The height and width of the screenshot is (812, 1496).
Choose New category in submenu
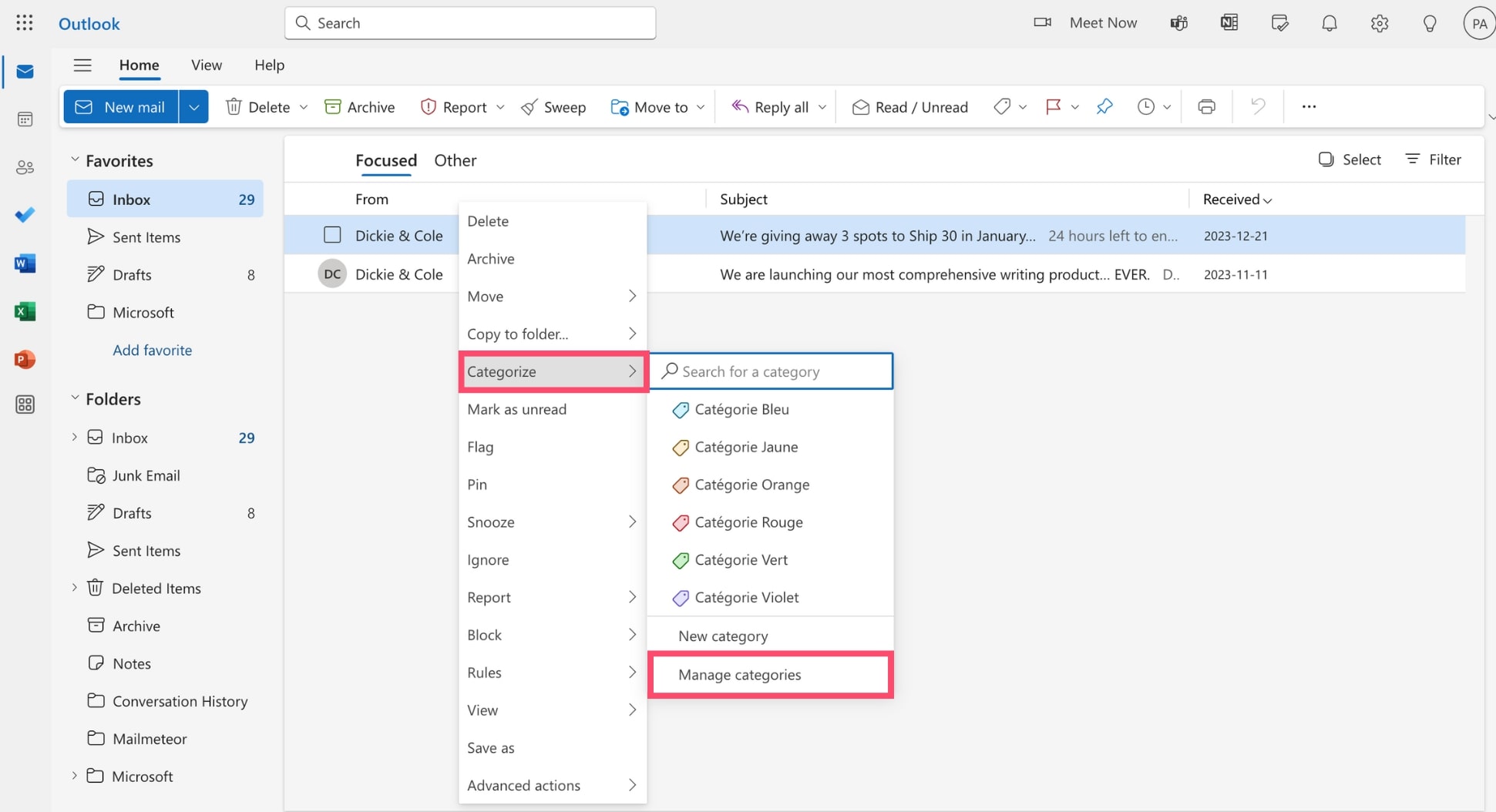coord(771,636)
